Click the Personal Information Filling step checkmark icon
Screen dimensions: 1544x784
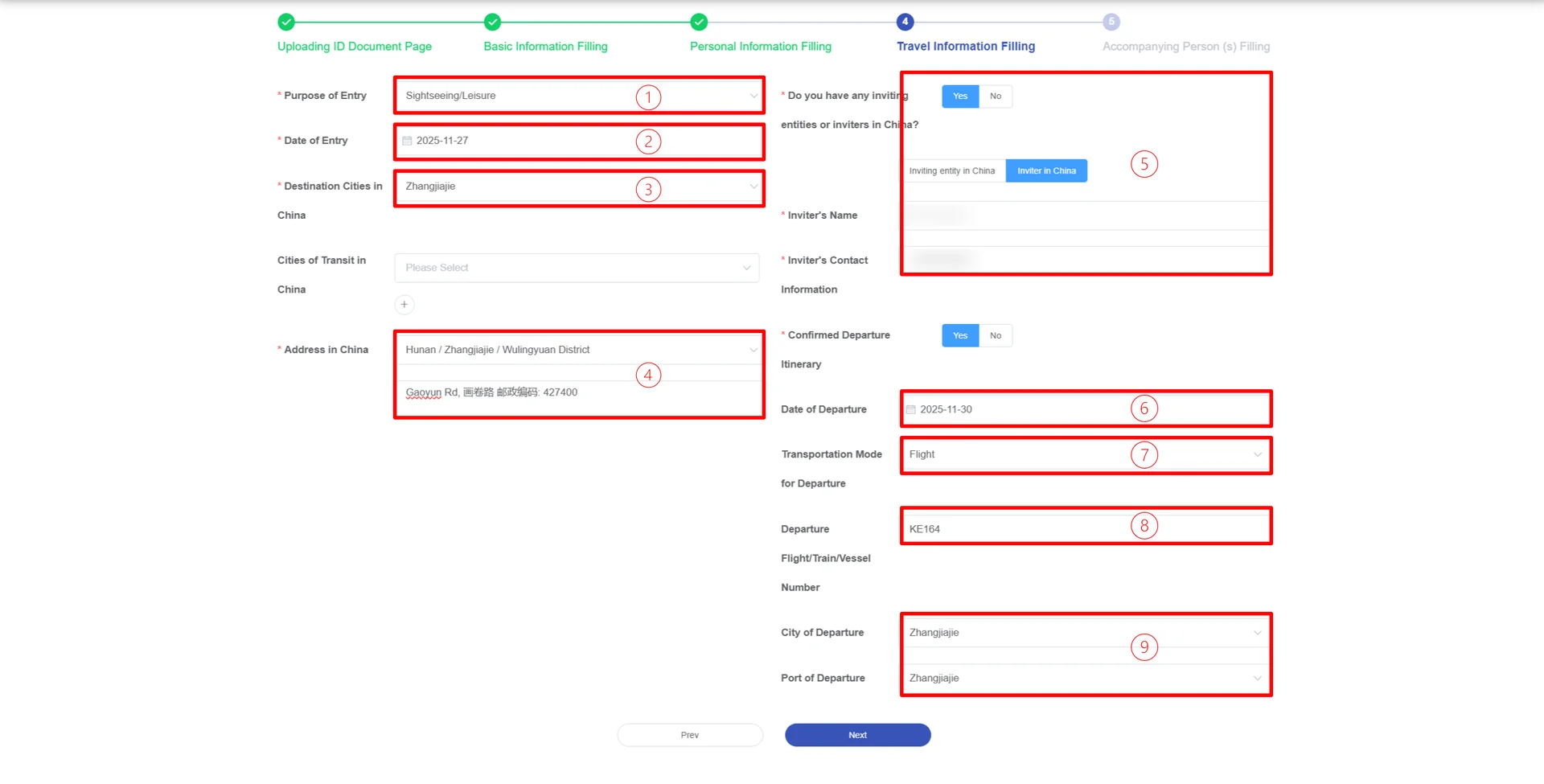[700, 22]
